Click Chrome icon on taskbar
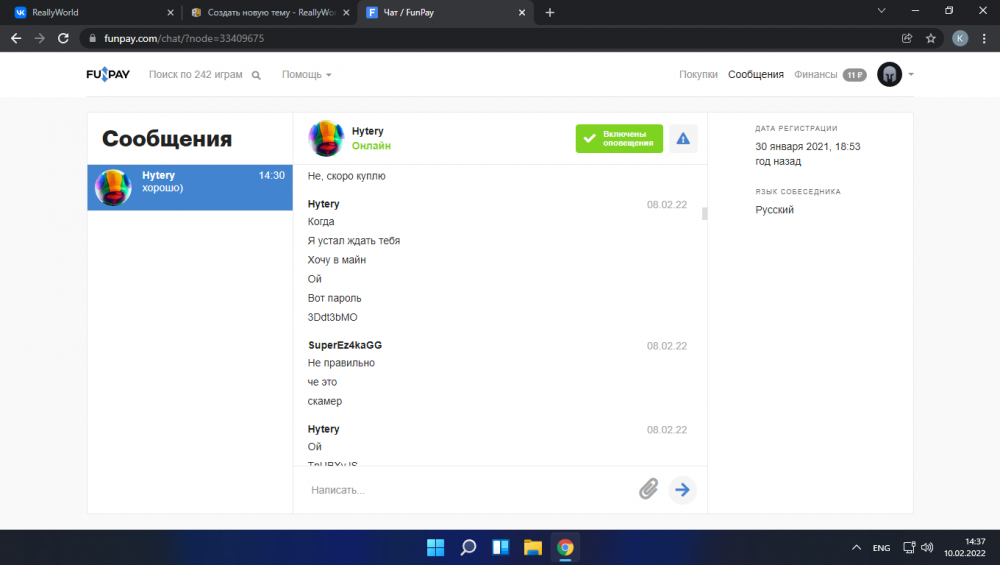 click(565, 547)
